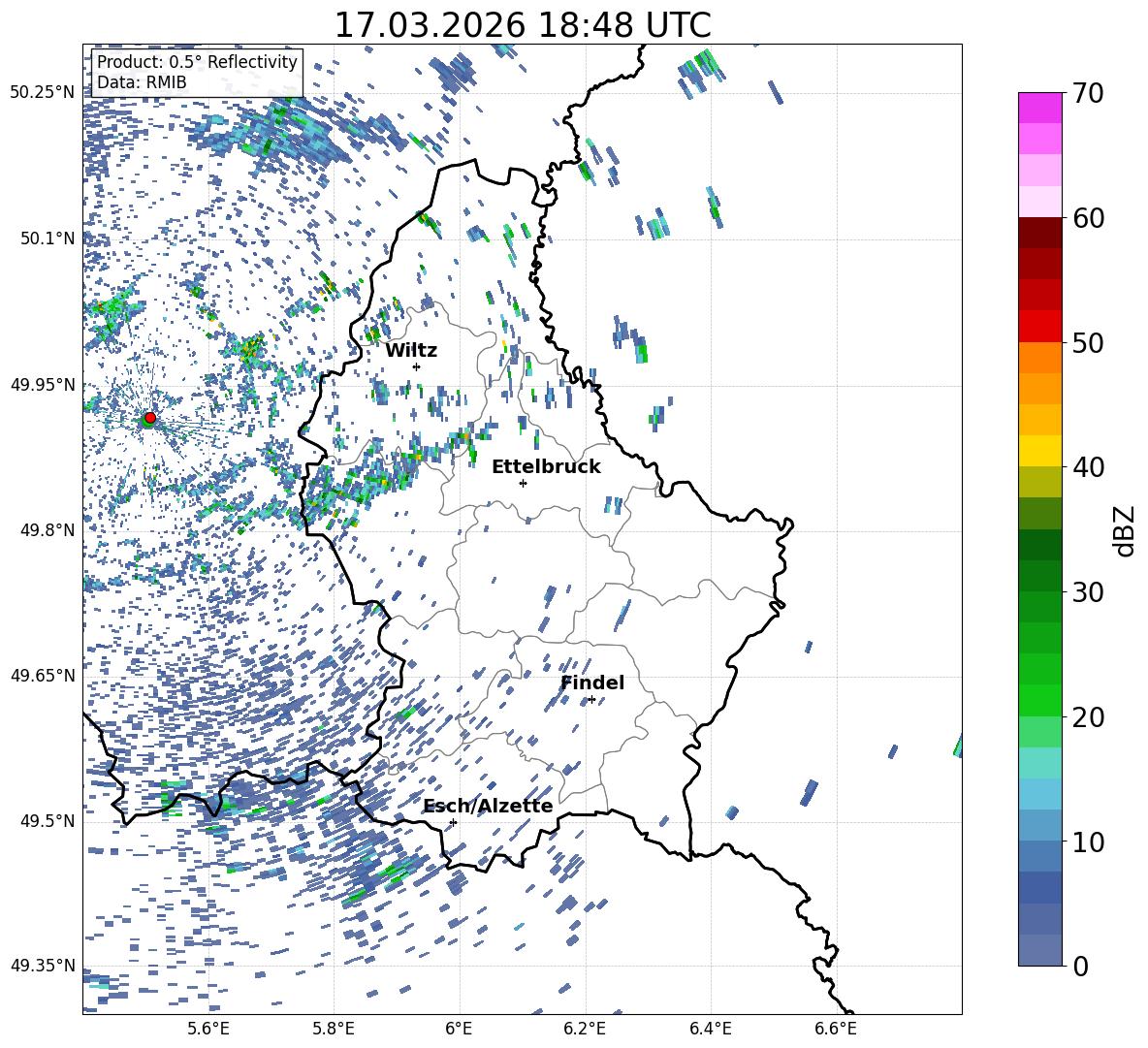The height and width of the screenshot is (1048, 1148).
Task: Click the Ettelbruck city label
Action: (546, 467)
